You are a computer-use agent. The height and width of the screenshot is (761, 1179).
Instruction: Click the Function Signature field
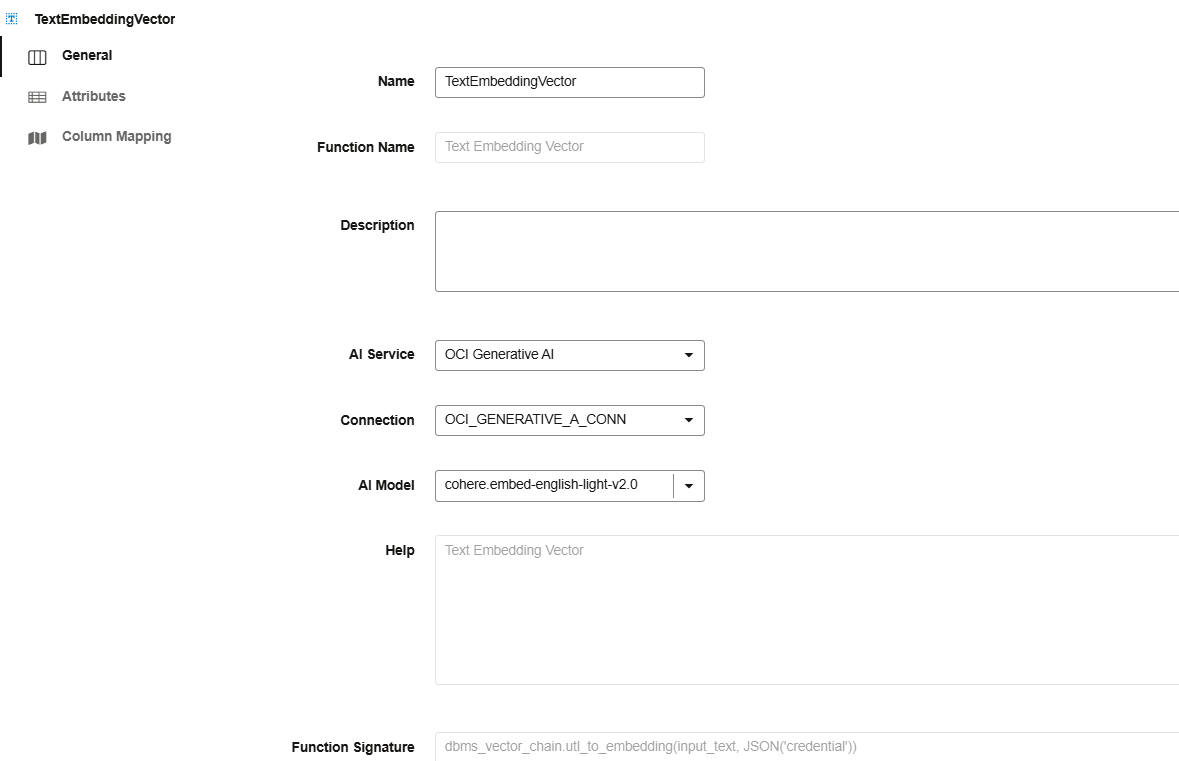click(x=806, y=747)
